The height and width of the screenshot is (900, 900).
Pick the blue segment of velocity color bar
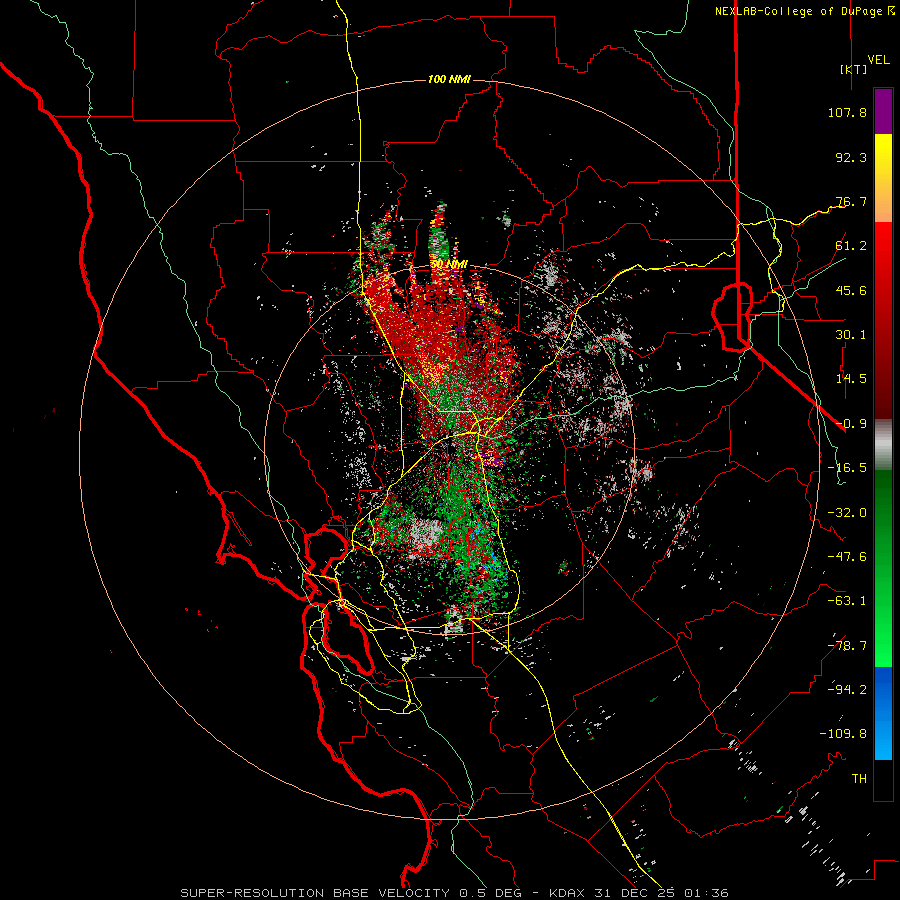pos(883,713)
